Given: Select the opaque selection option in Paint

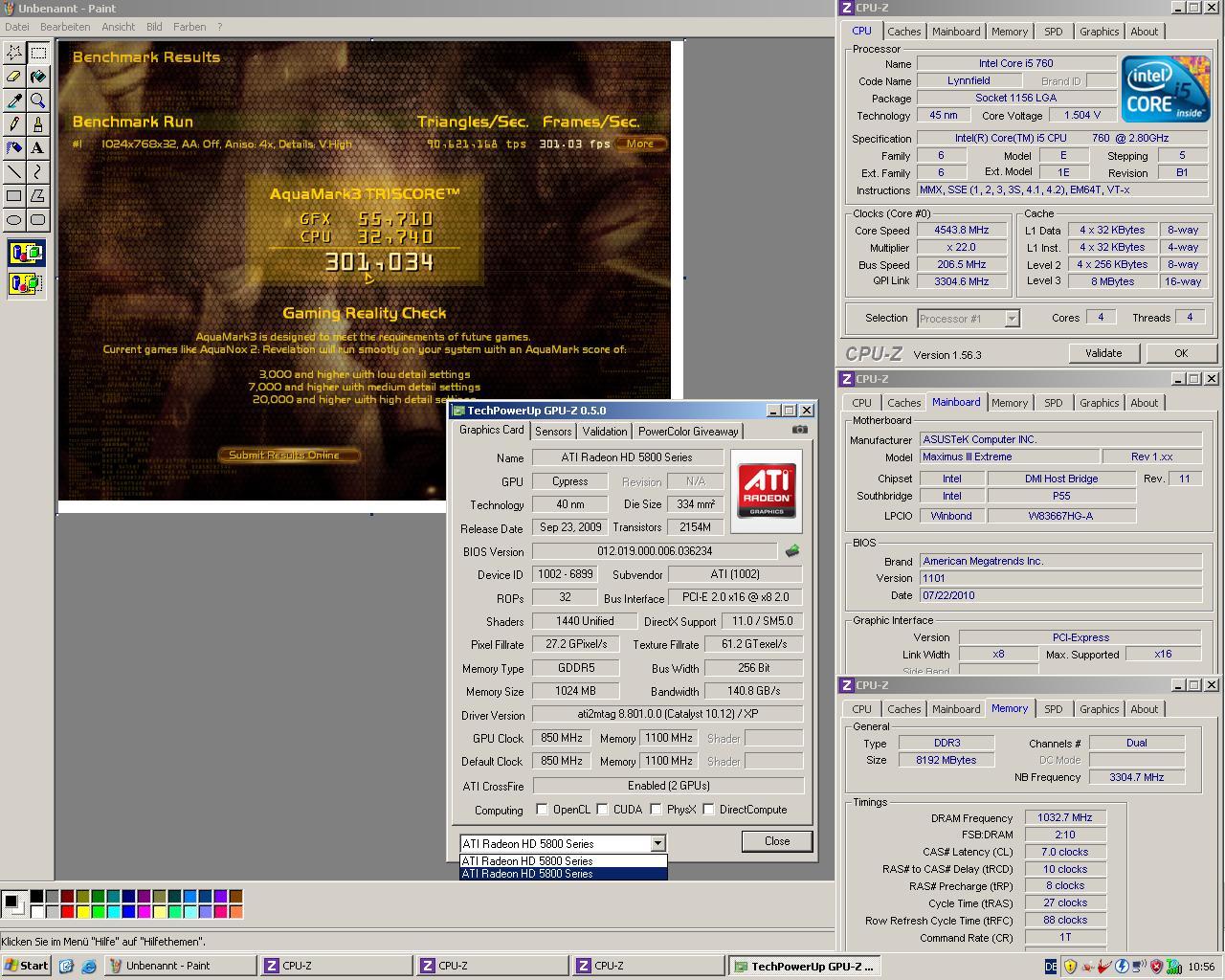Looking at the screenshot, I should (x=26, y=254).
